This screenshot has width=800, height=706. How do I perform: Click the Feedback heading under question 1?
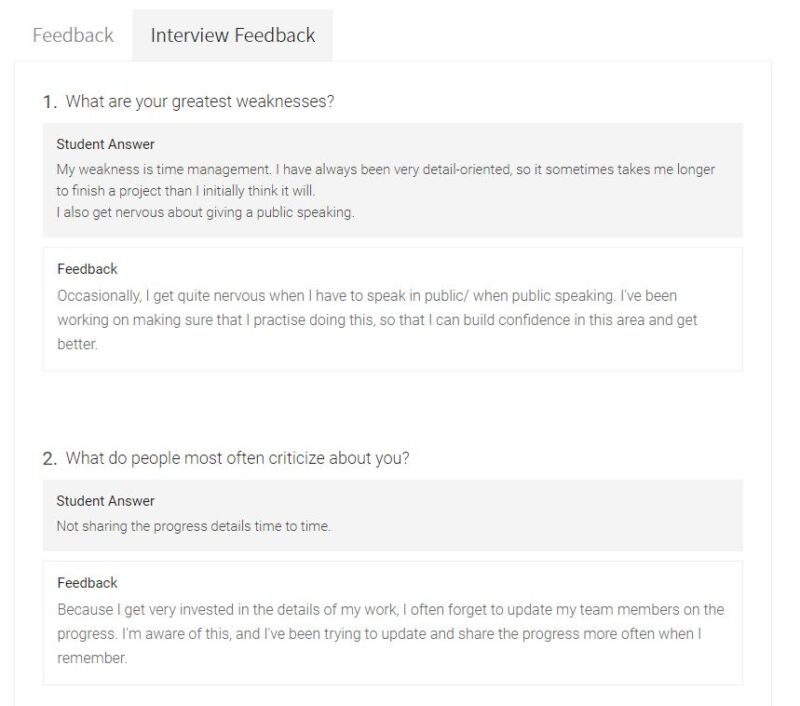(x=87, y=269)
